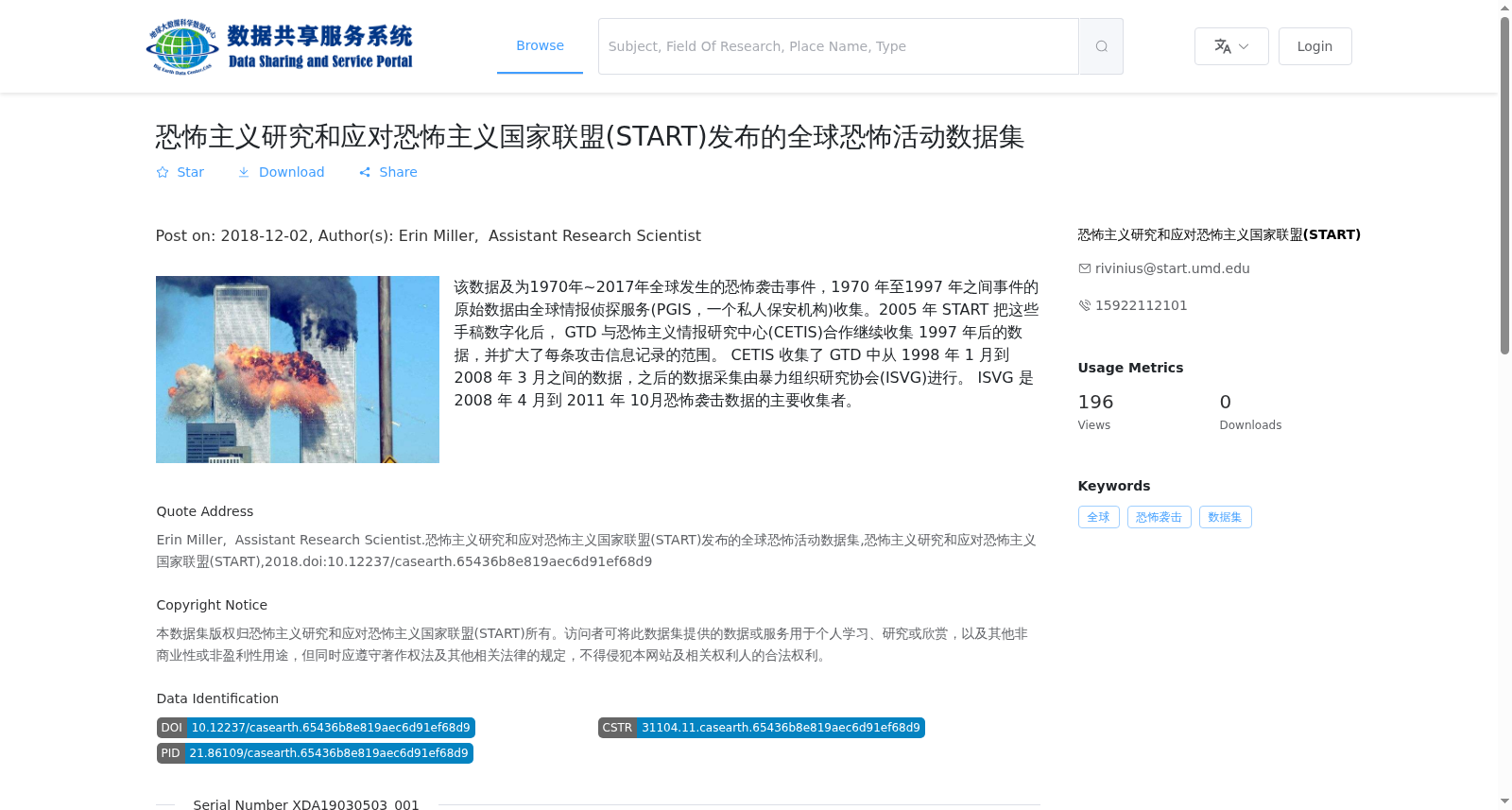Screen dimensions: 1512x810
Task: Click the page vertical scrollbar thumb
Action: pos(1504,185)
